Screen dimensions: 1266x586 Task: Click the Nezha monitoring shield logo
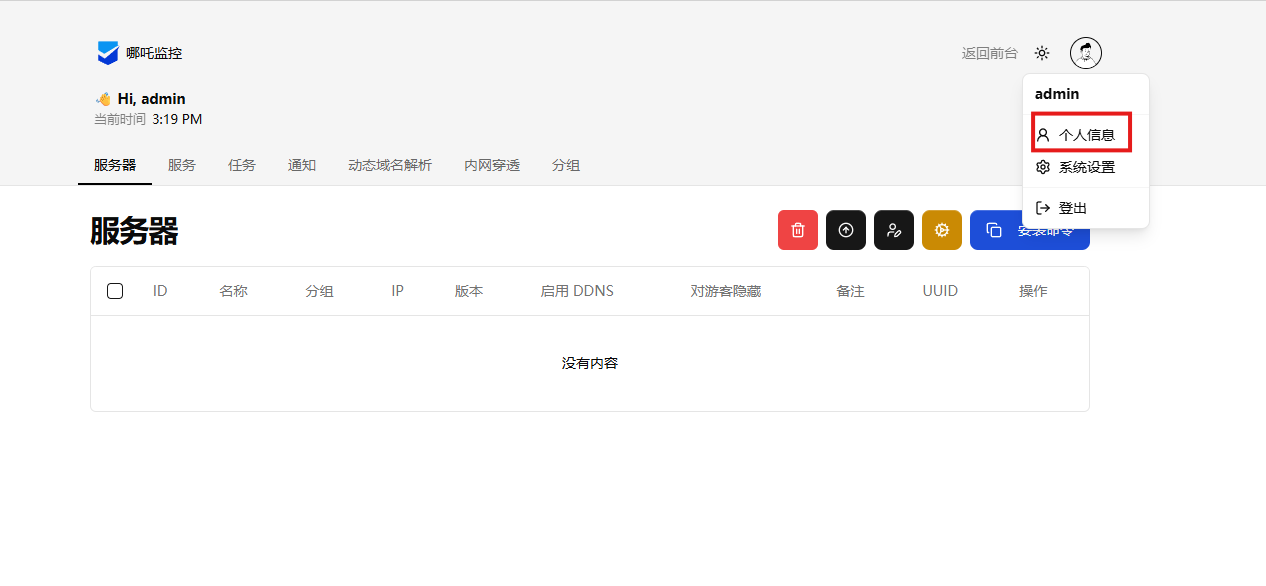coord(107,53)
